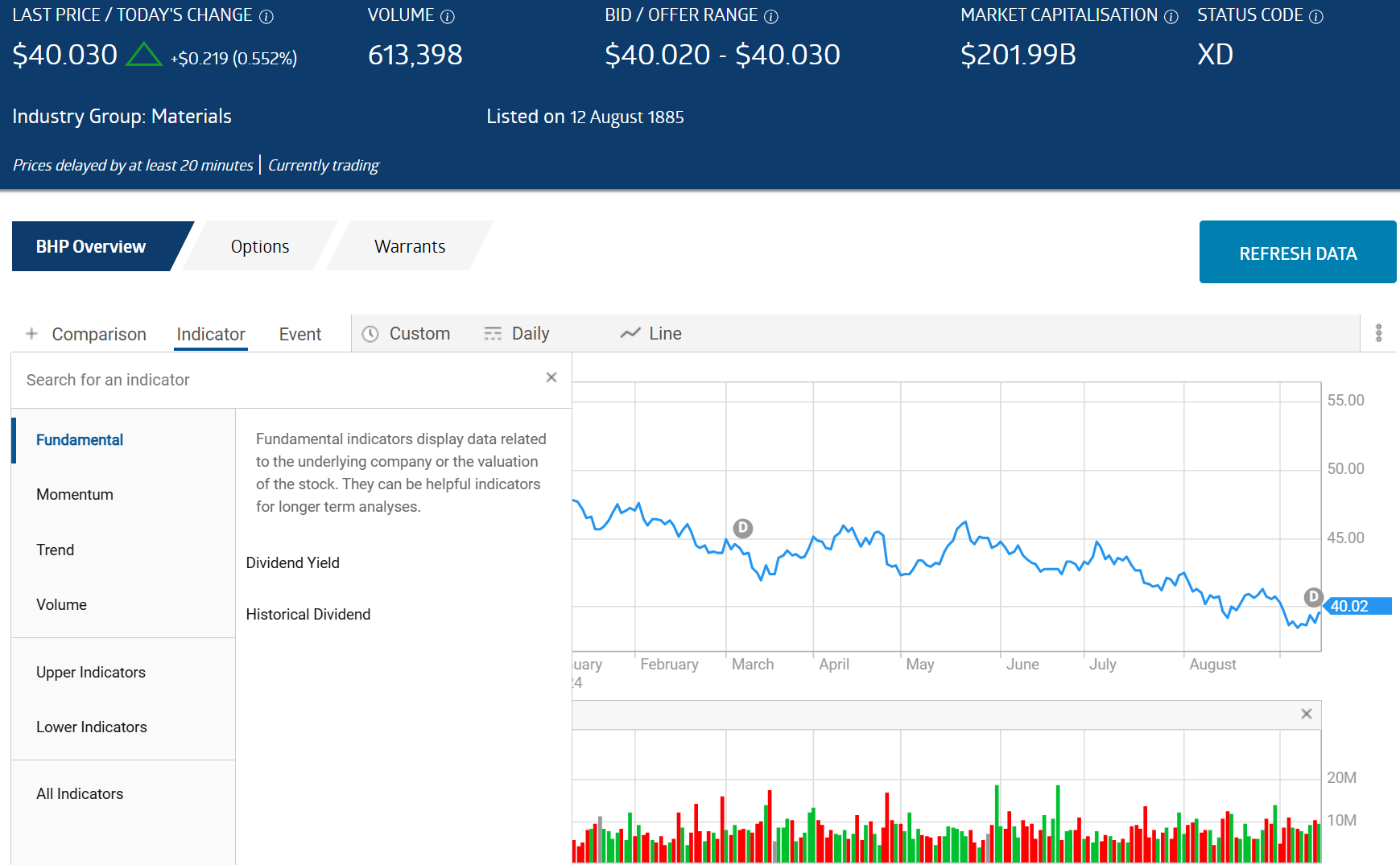Click the 10M volume axis label
The height and width of the screenshot is (865, 1400).
point(1342,820)
